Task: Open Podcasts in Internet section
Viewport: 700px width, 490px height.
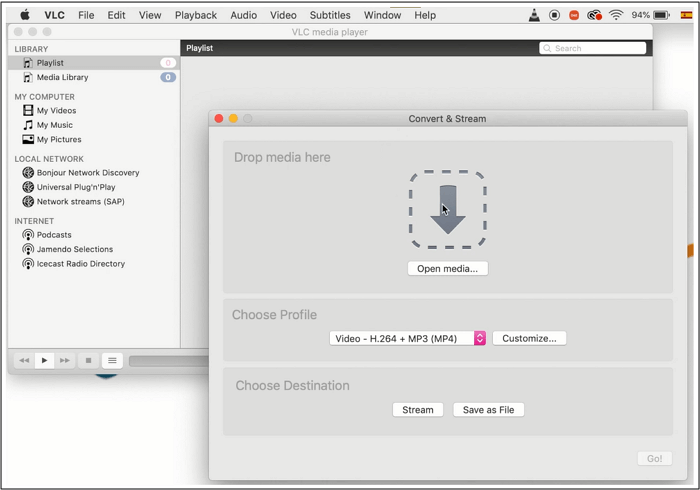Action: pos(54,235)
